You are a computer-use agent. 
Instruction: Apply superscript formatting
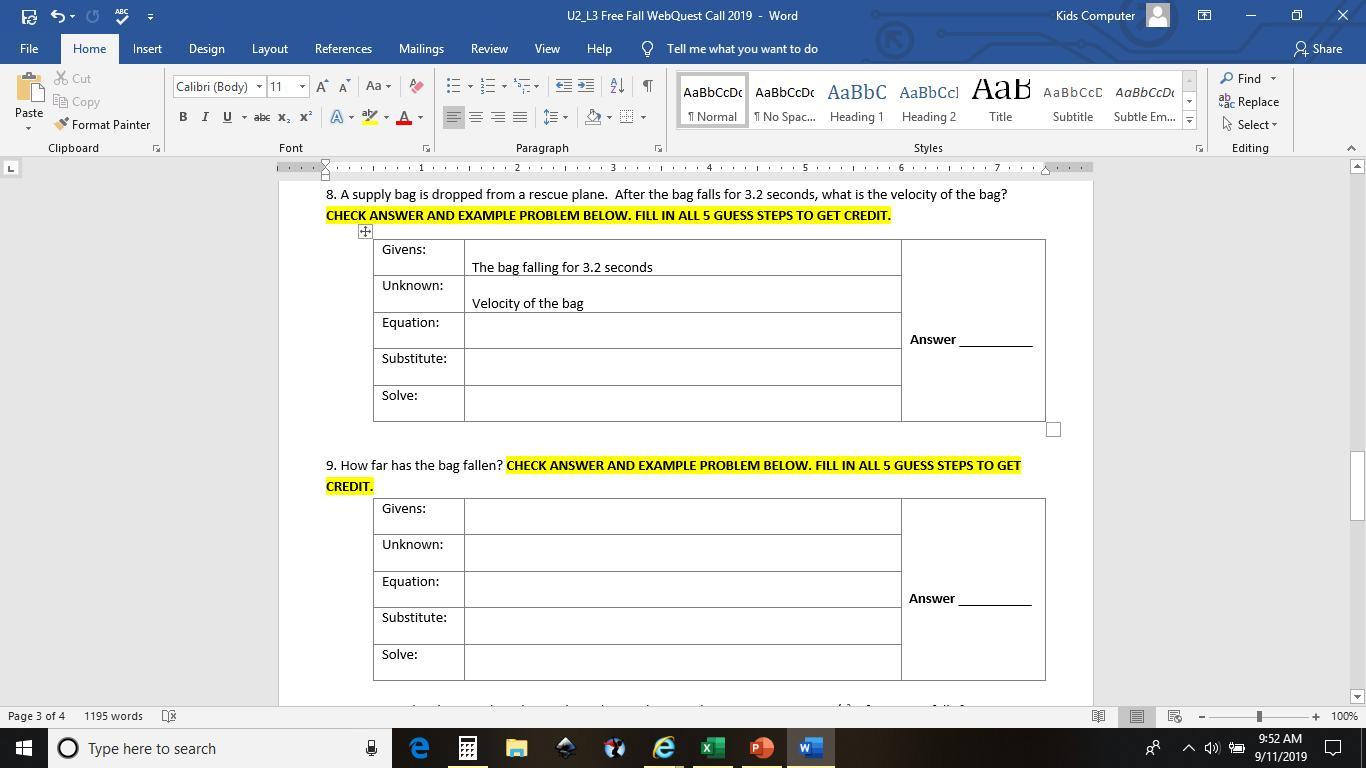pyautogui.click(x=306, y=118)
